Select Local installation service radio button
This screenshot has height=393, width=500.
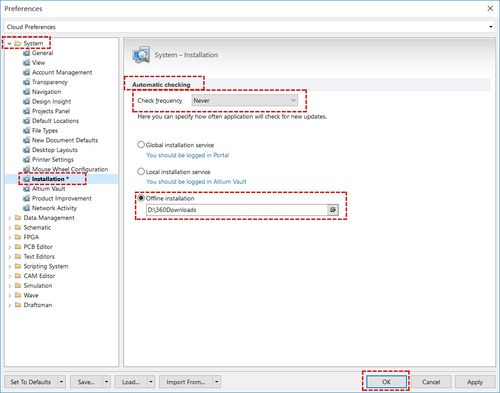click(x=141, y=171)
